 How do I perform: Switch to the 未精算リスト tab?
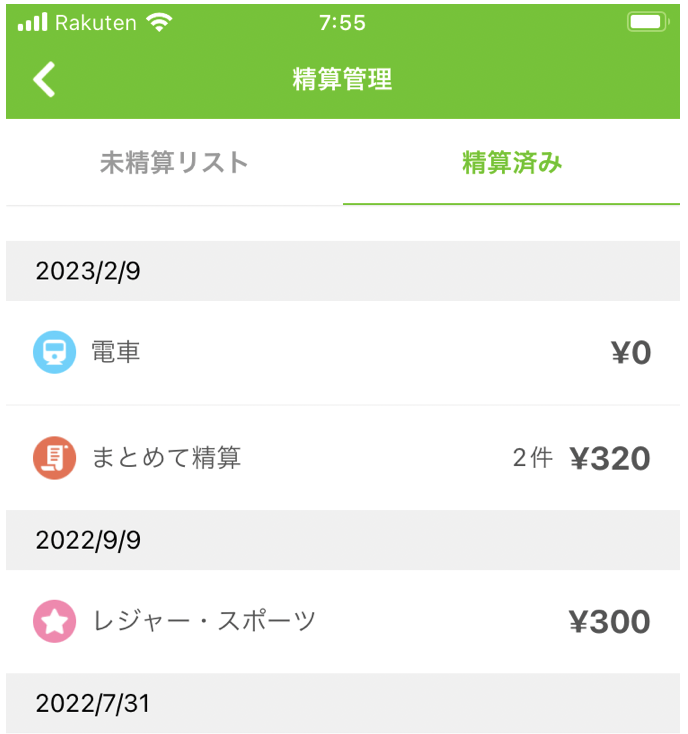point(174,162)
